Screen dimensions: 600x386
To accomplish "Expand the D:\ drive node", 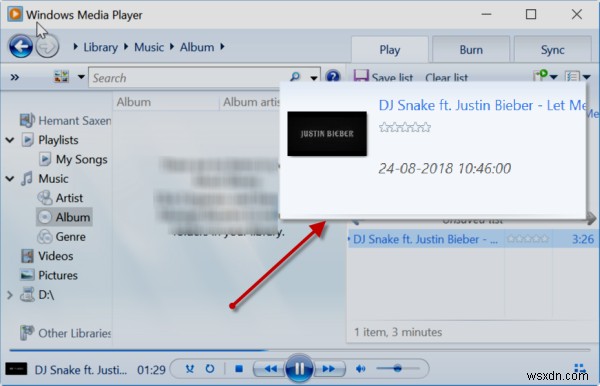I will point(10,295).
